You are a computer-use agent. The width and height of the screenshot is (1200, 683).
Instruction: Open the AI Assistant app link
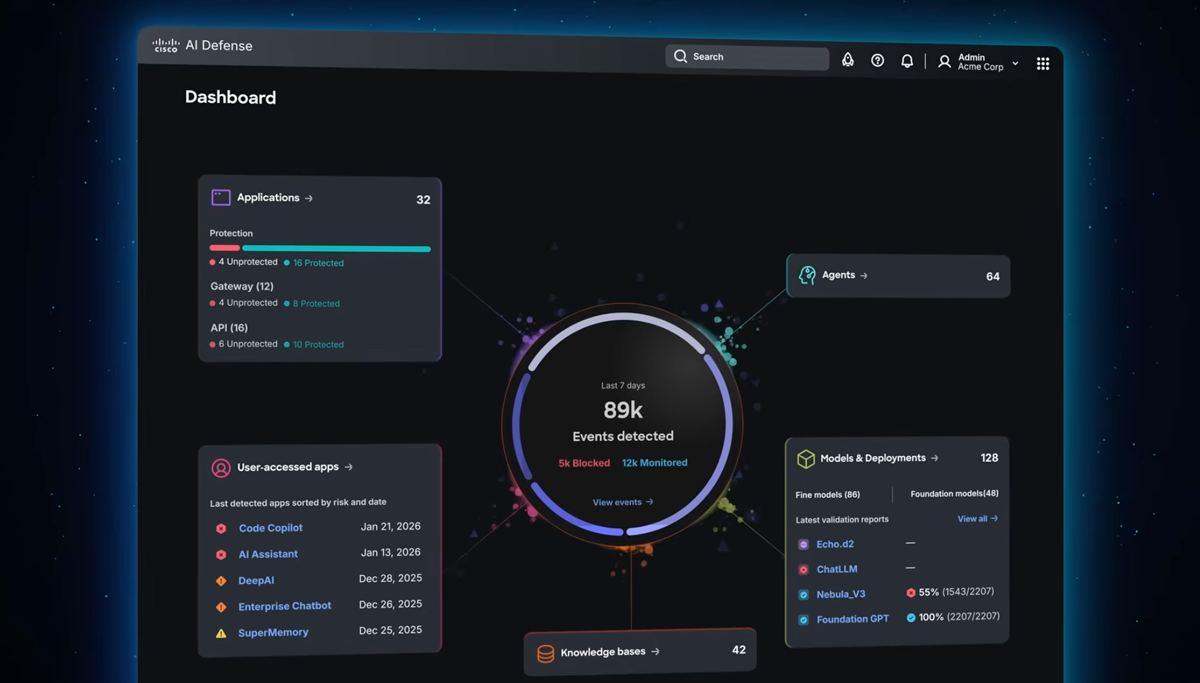(x=268, y=554)
